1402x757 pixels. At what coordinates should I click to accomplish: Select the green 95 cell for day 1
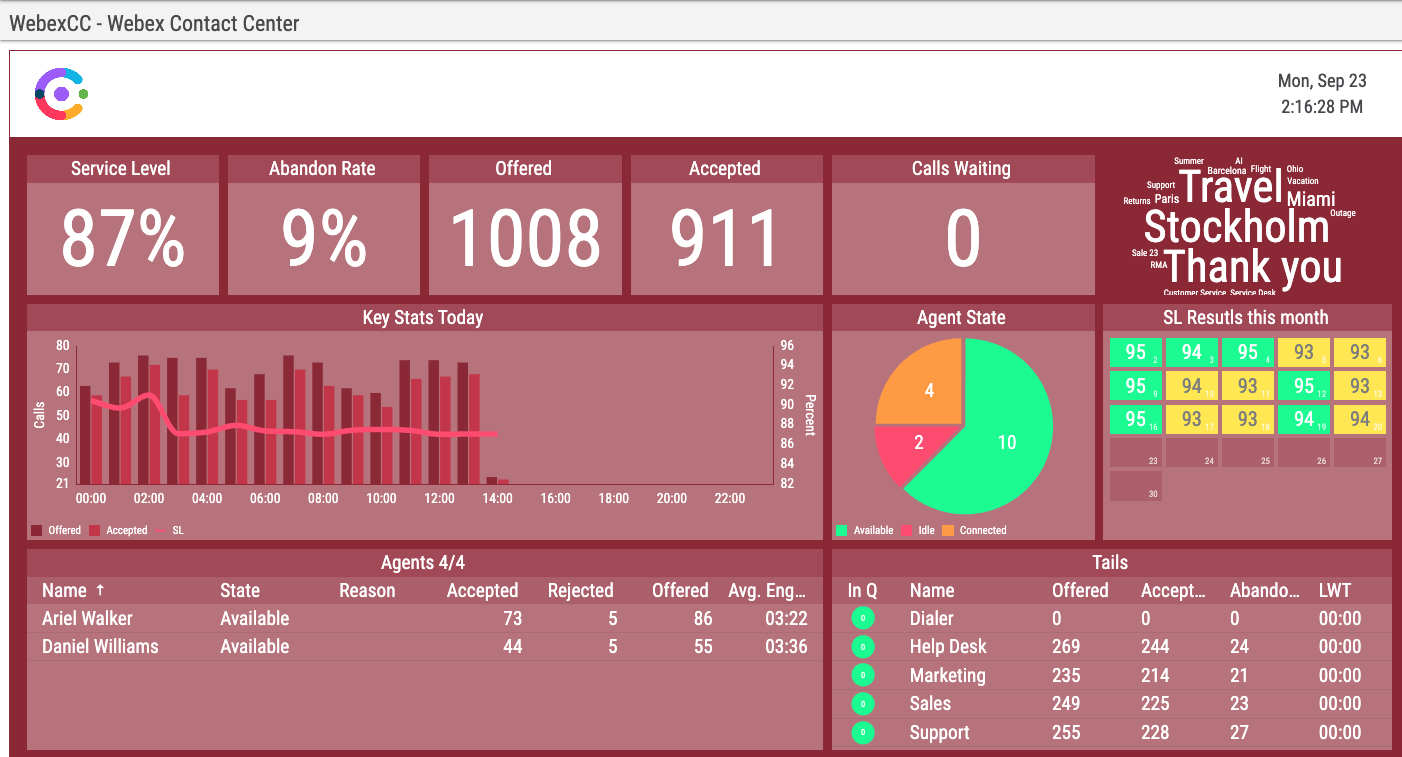[1135, 352]
